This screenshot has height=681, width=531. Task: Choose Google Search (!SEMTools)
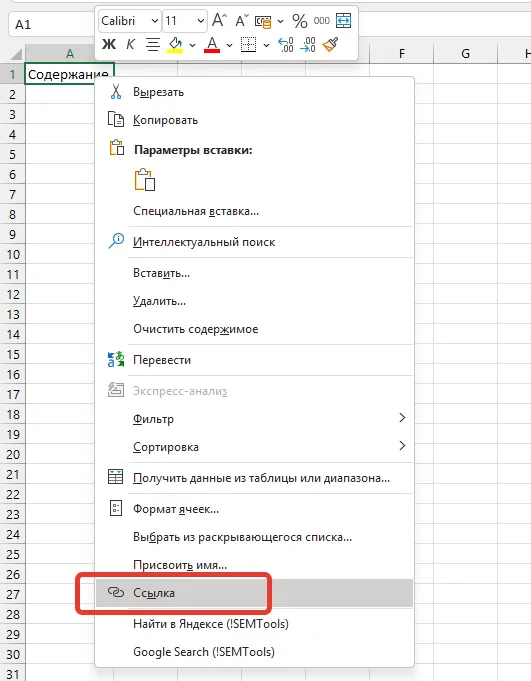(x=254, y=652)
